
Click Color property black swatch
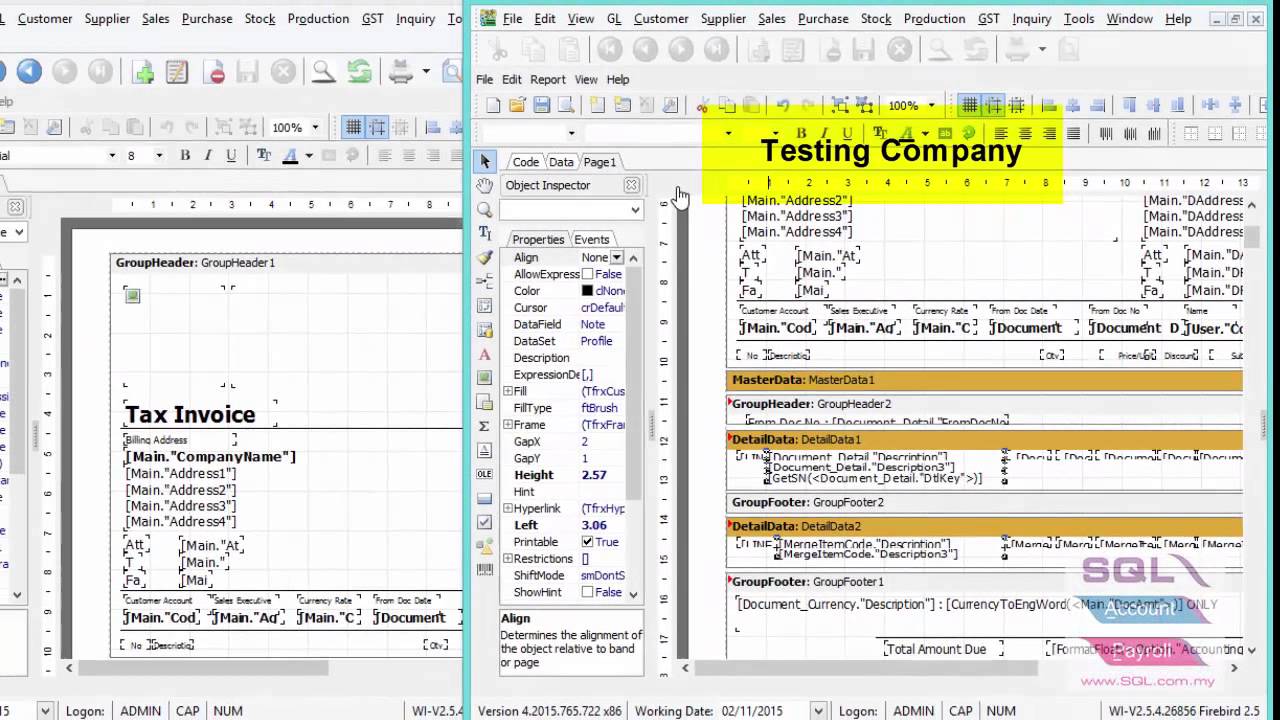pos(588,291)
